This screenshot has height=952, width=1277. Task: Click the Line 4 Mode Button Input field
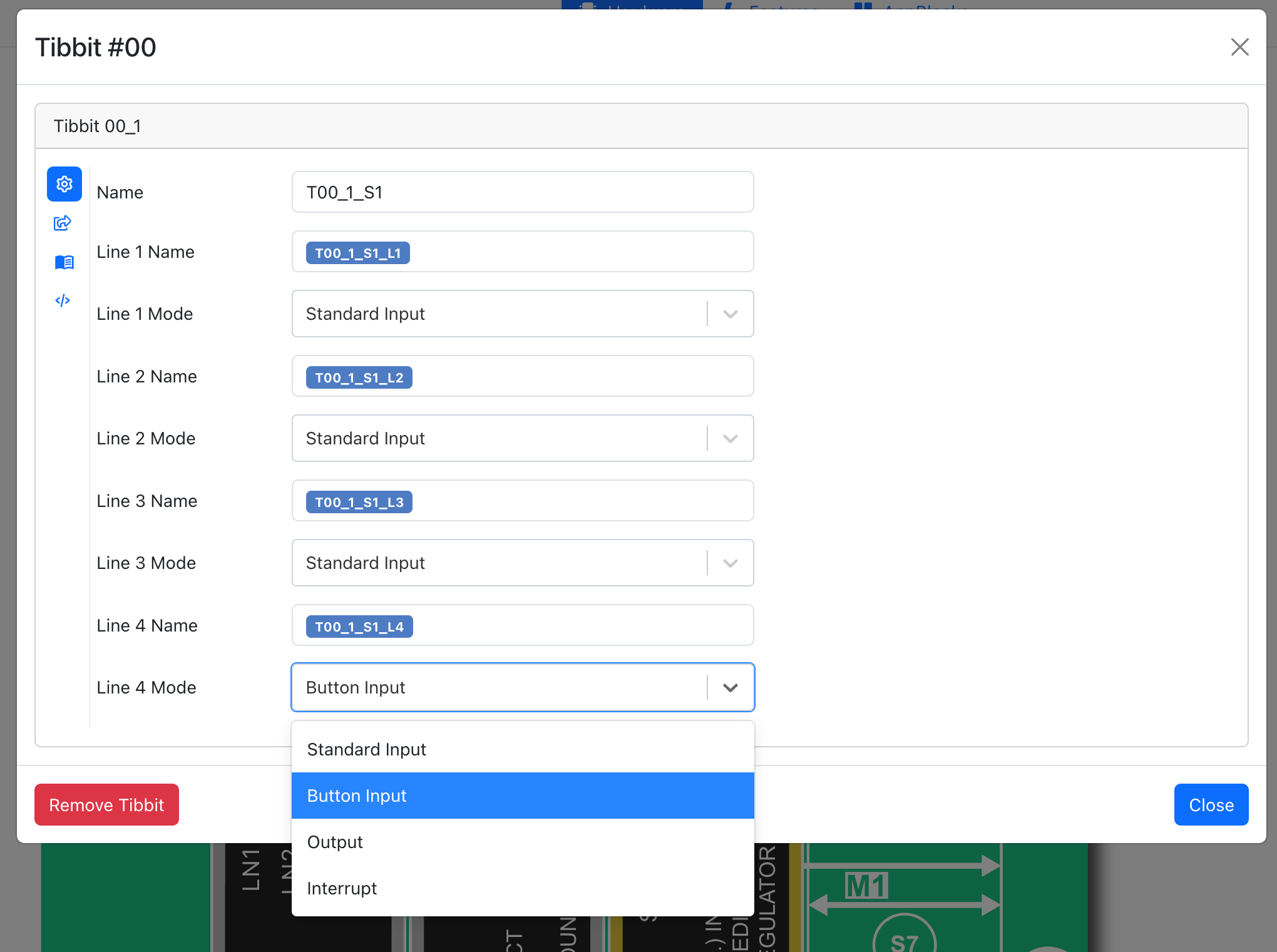pos(523,687)
